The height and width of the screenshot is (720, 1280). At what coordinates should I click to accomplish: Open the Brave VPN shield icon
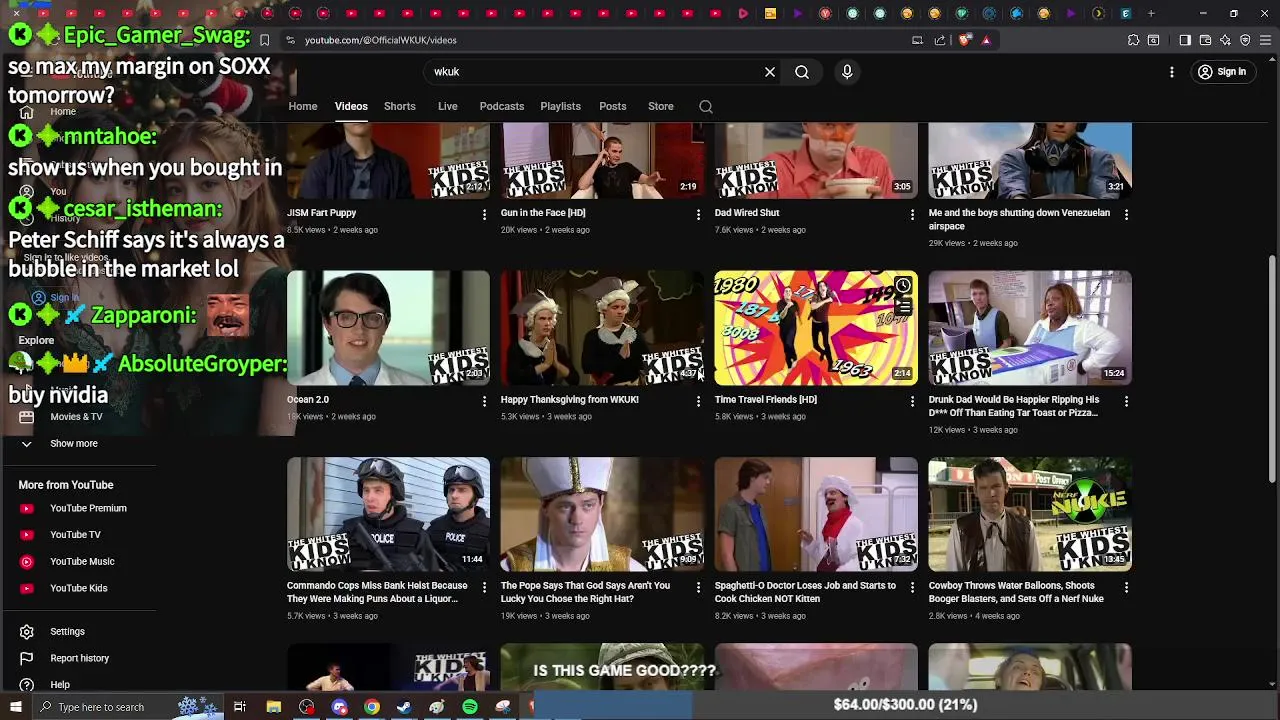click(x=1245, y=40)
